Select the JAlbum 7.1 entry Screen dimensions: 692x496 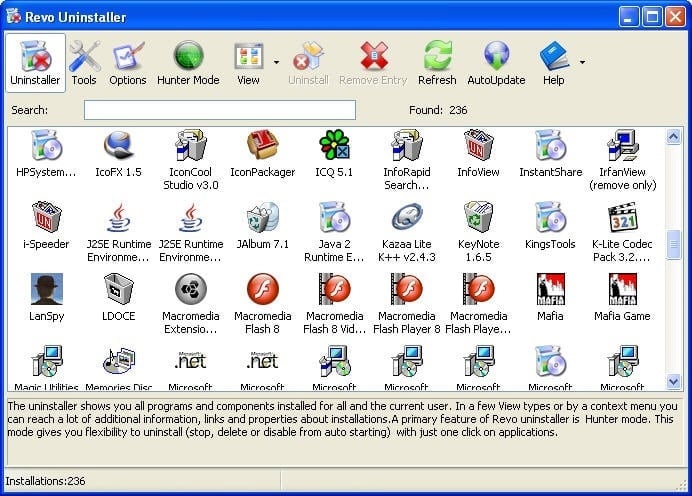click(263, 225)
